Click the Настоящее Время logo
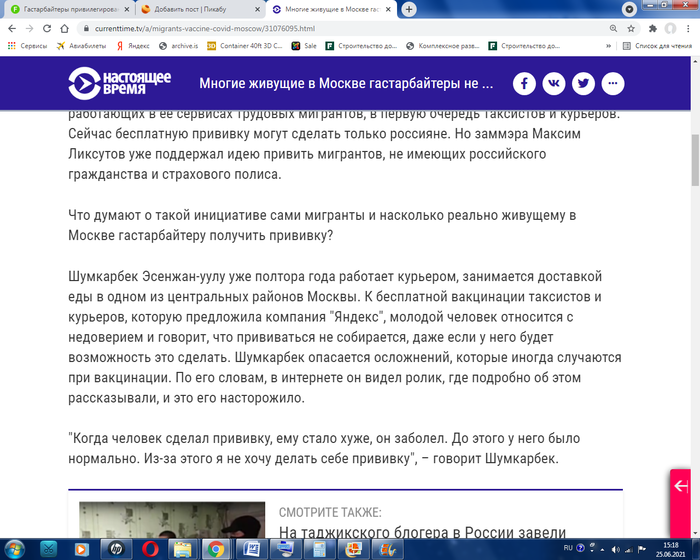Image resolution: width=700 pixels, height=560 pixels. (x=120, y=83)
